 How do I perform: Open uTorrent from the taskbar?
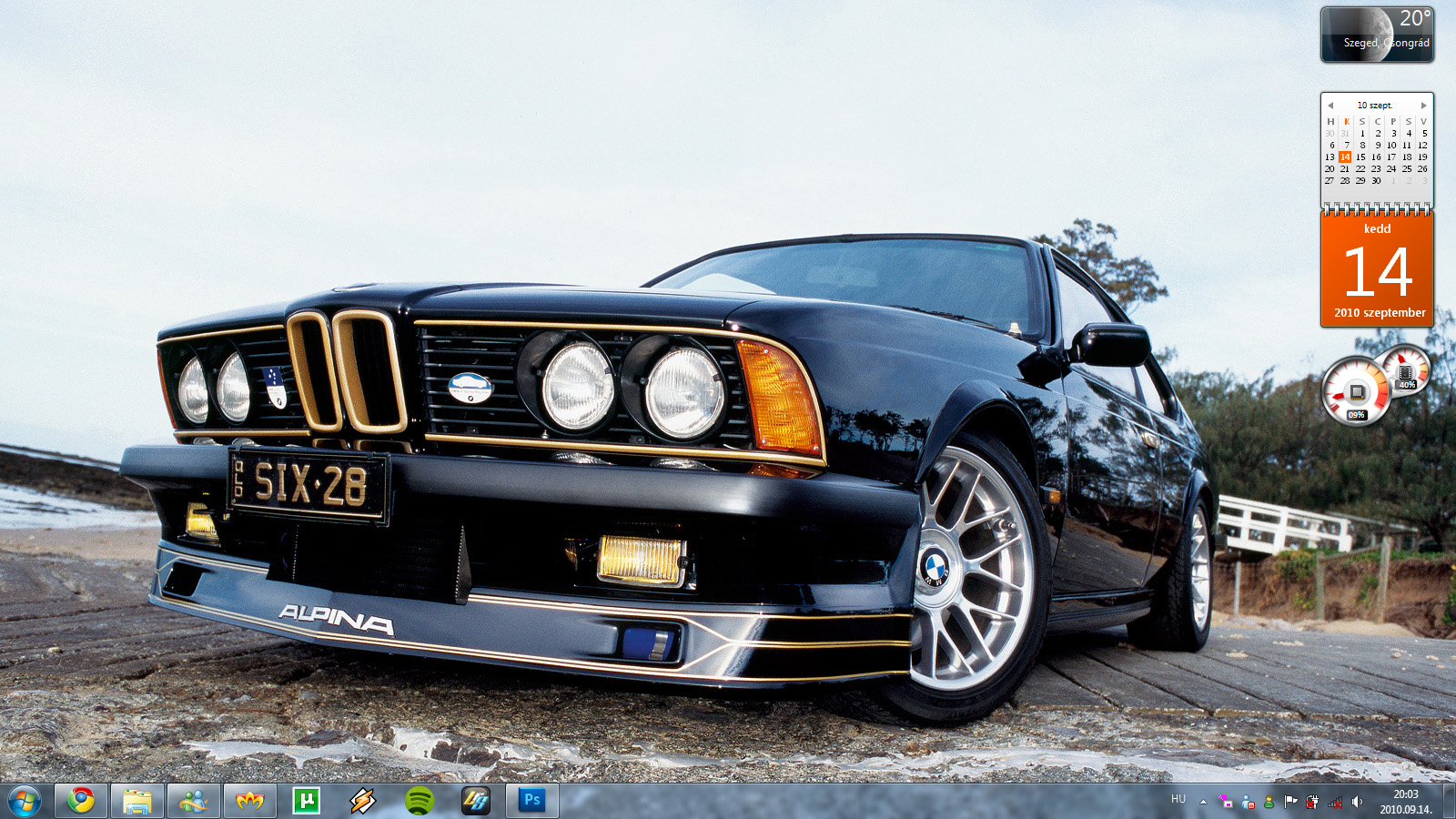(307, 801)
